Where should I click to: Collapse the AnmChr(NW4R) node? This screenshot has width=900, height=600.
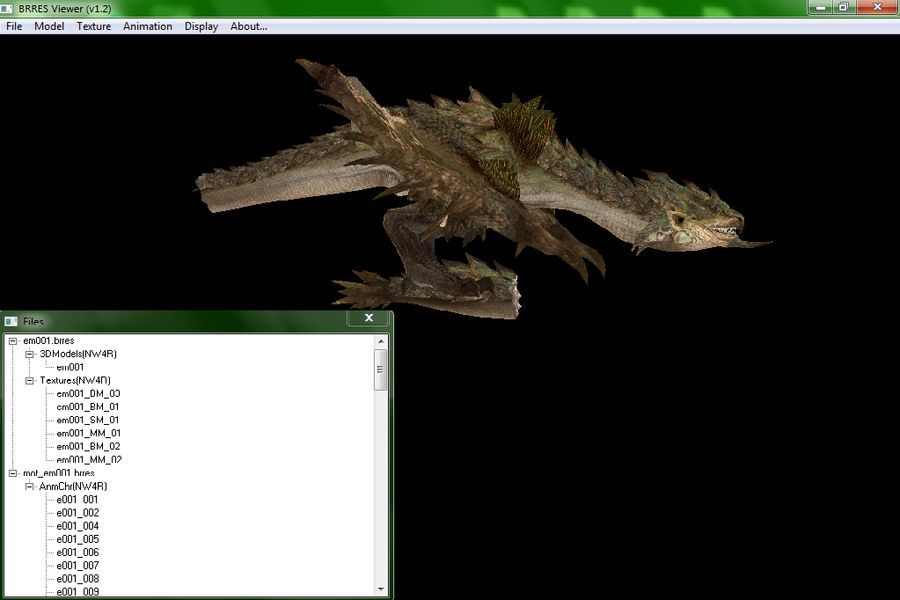coord(29,487)
